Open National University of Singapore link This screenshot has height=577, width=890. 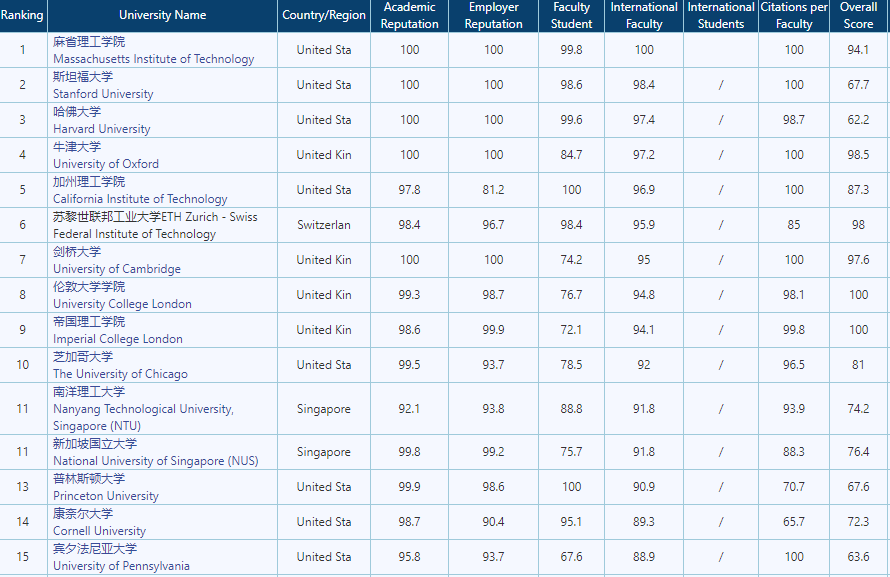click(155, 461)
